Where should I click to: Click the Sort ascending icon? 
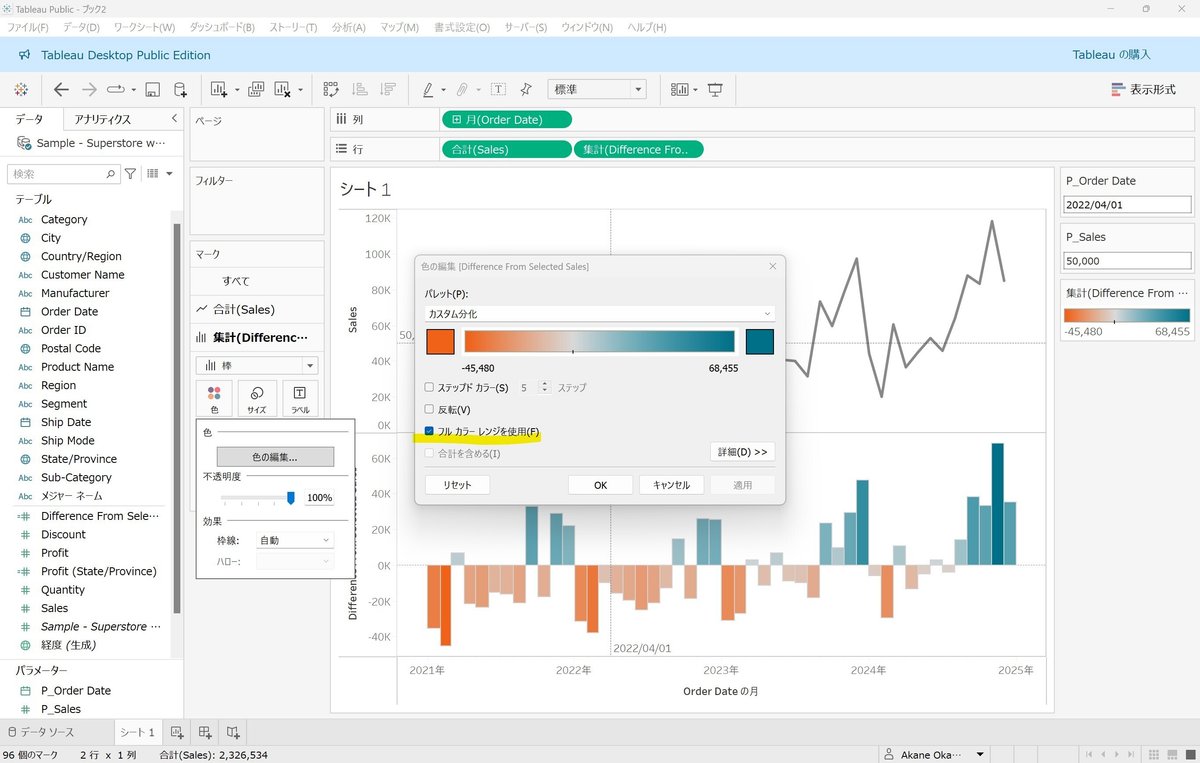pos(359,89)
